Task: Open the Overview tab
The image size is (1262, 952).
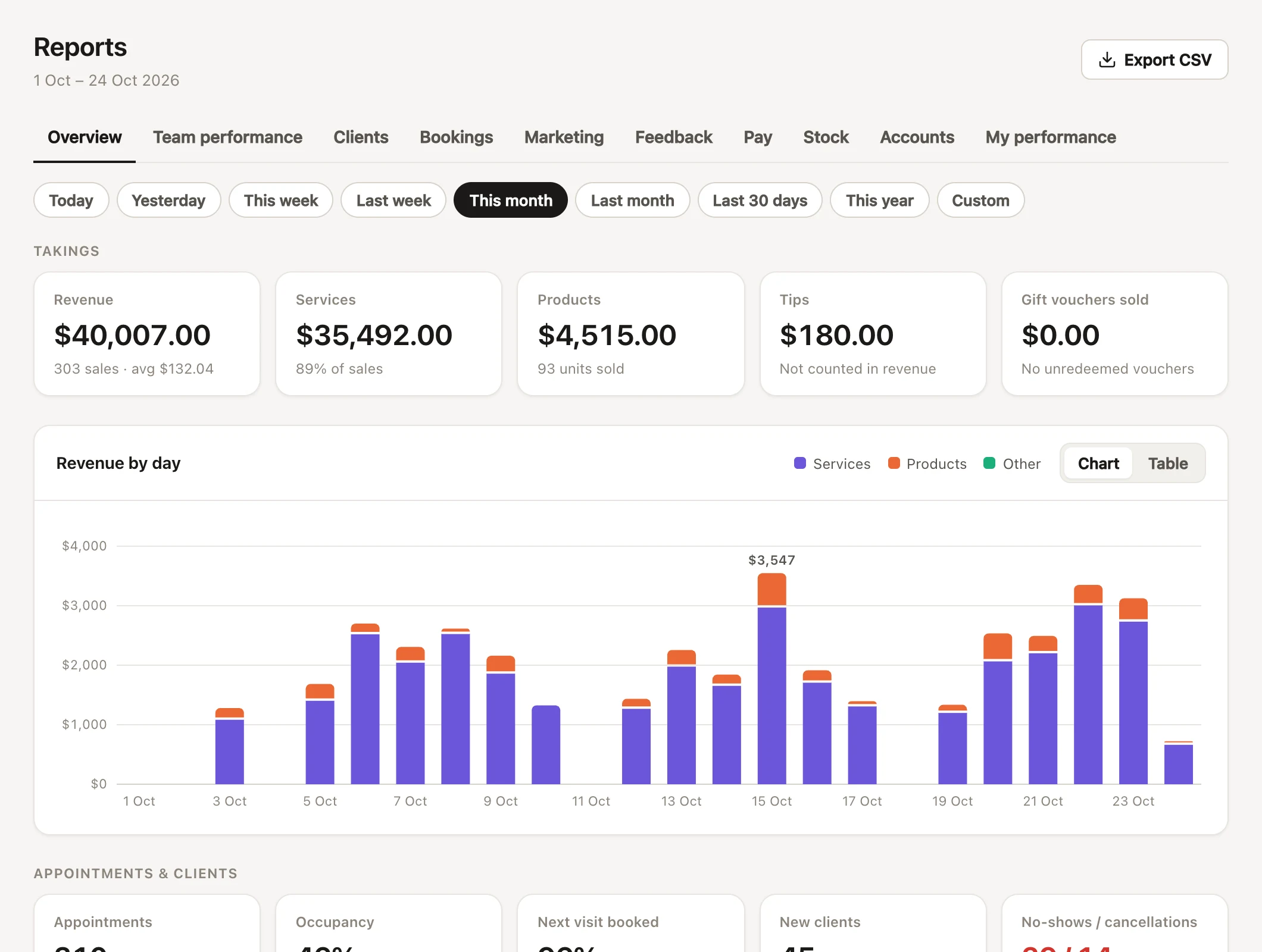Action: [x=85, y=137]
